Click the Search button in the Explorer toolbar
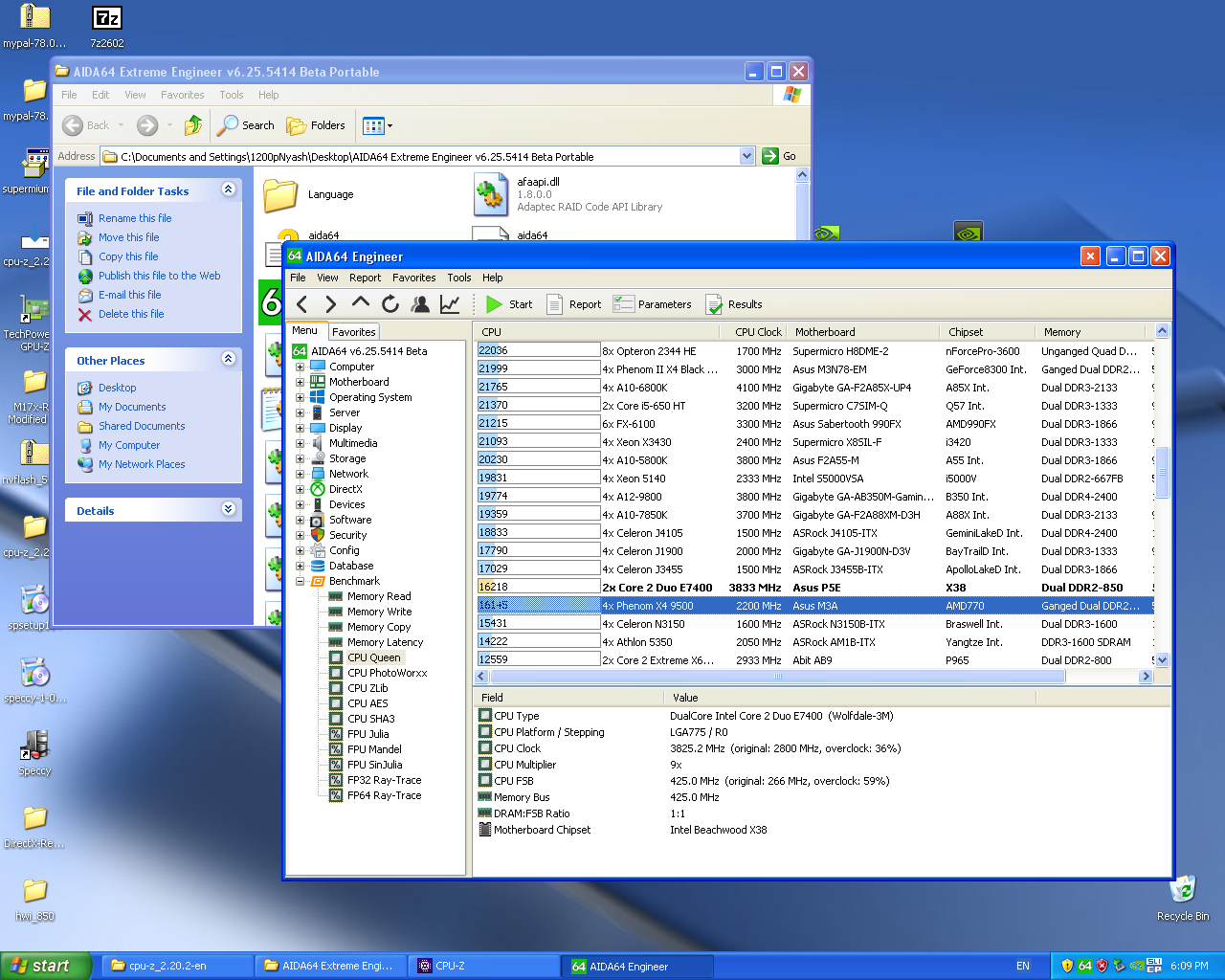Viewport: 1225px width, 980px height. [246, 125]
